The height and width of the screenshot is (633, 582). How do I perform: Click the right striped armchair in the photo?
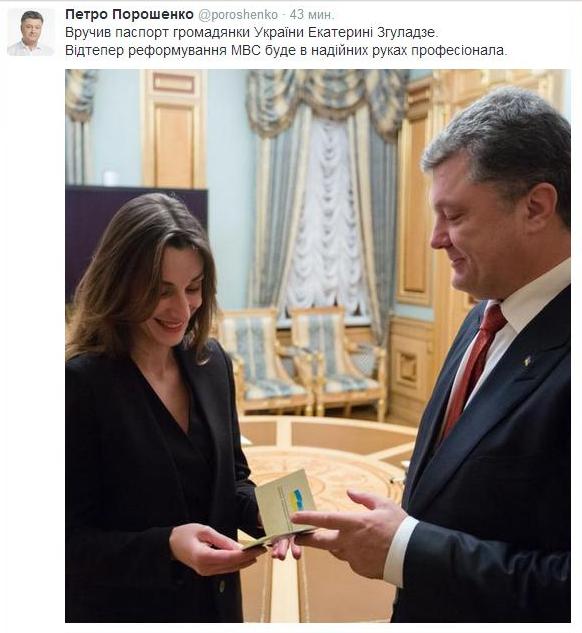tap(337, 361)
